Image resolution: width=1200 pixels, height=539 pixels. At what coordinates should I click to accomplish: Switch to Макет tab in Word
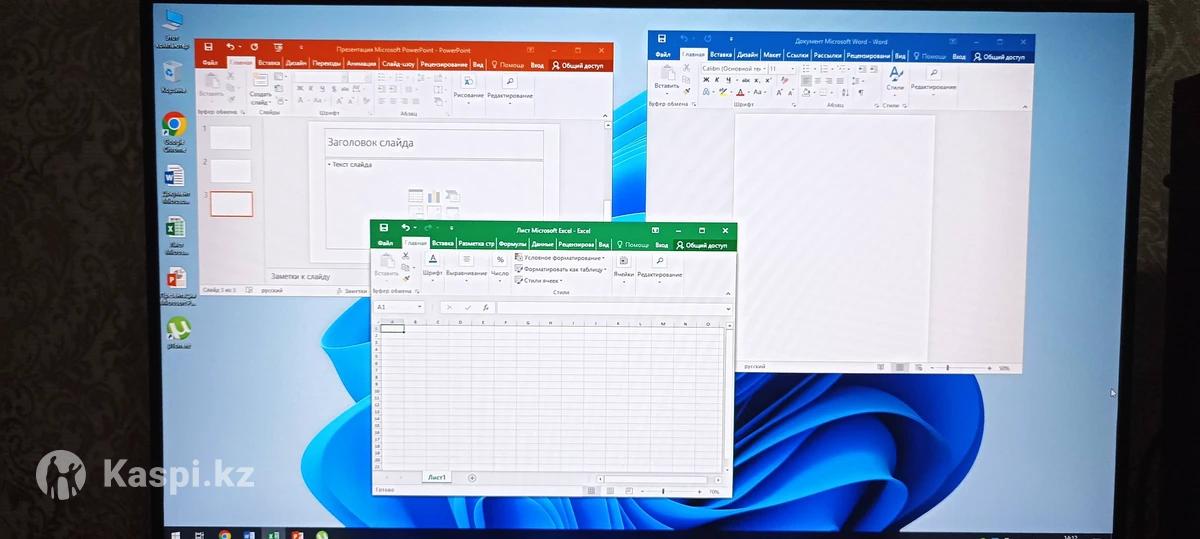(x=771, y=56)
